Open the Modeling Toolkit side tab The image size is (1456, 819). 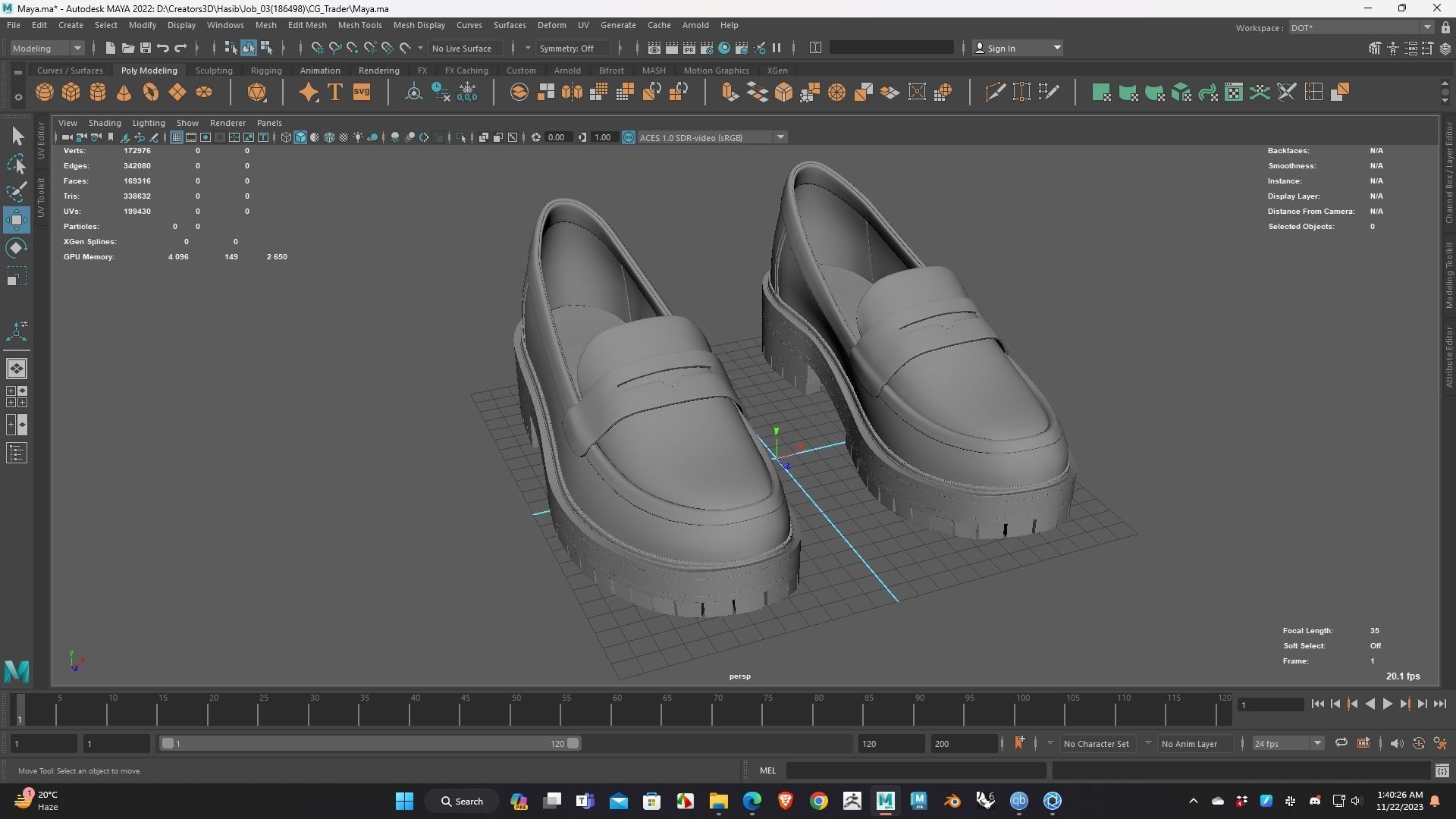coord(1448,275)
